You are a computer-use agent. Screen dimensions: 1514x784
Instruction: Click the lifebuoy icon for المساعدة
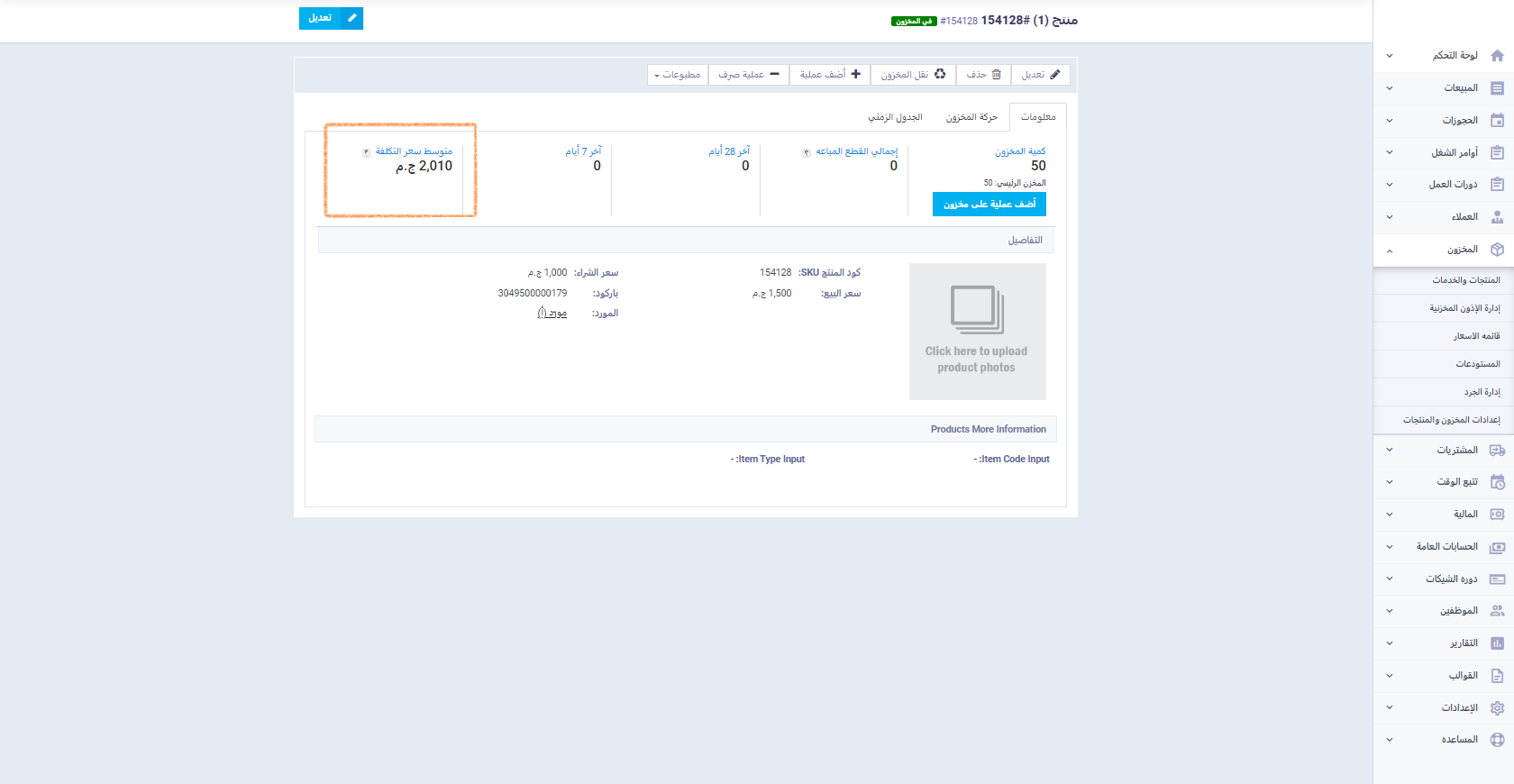tap(1497, 740)
